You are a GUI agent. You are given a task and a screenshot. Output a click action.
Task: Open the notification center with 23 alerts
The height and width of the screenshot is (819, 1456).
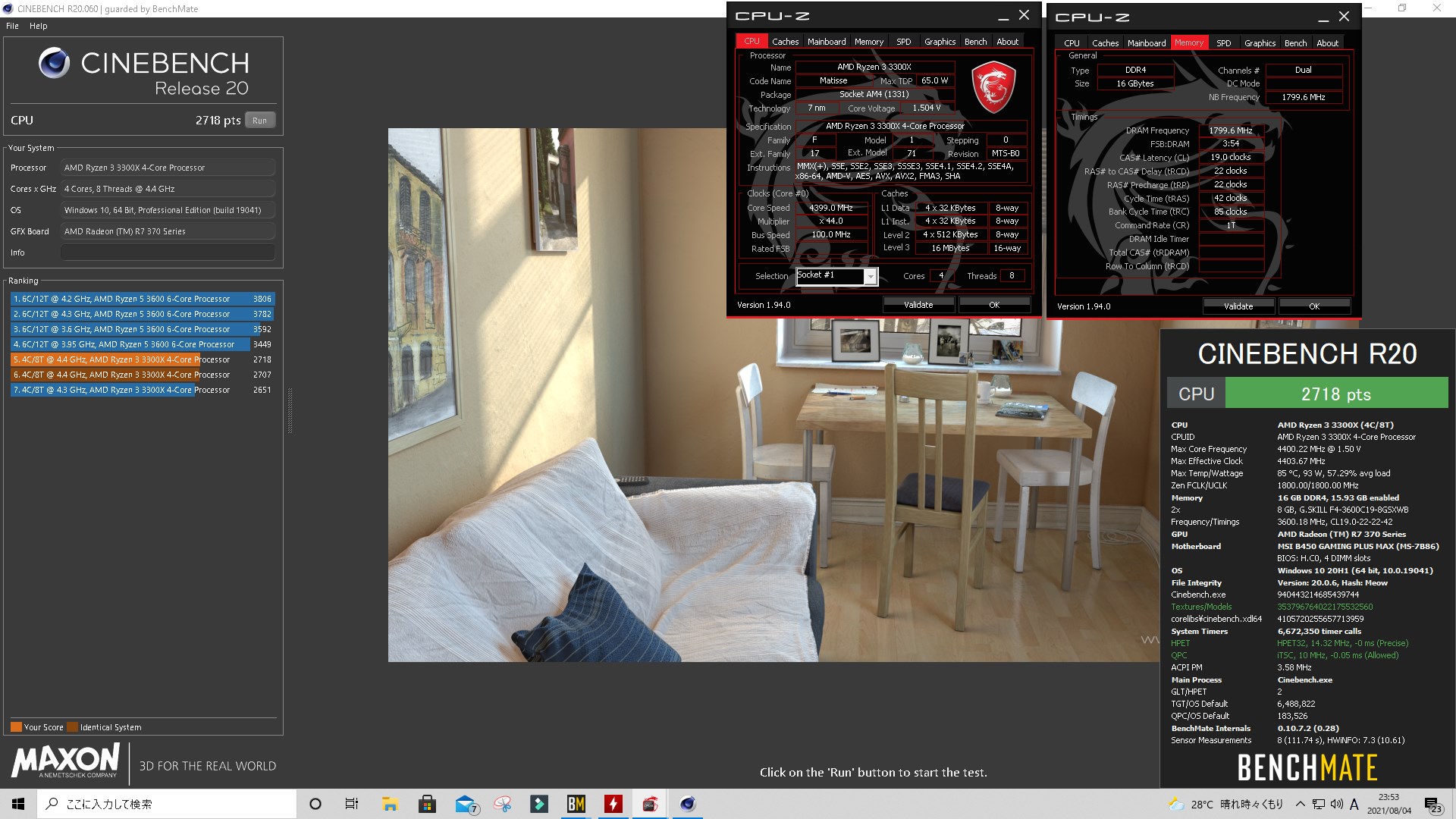click(1432, 804)
